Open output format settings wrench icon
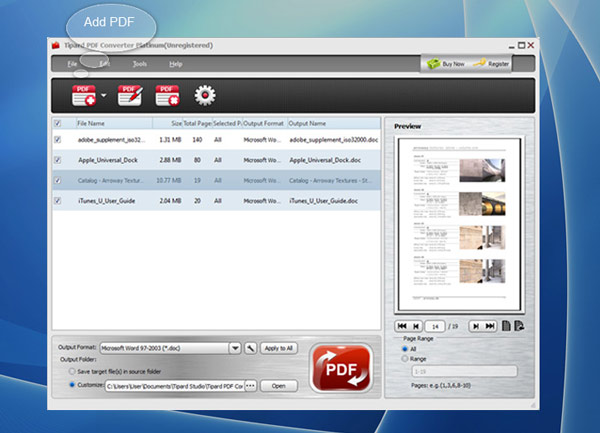 point(250,348)
